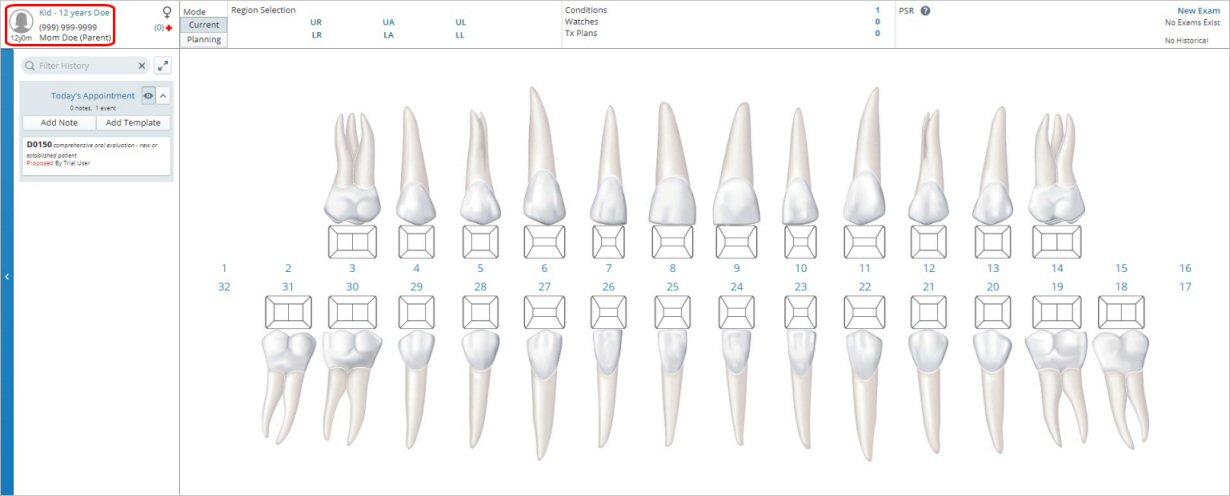Click the surface box for tooth 30
The width and height of the screenshot is (1230, 496).
pyautogui.click(x=352, y=312)
